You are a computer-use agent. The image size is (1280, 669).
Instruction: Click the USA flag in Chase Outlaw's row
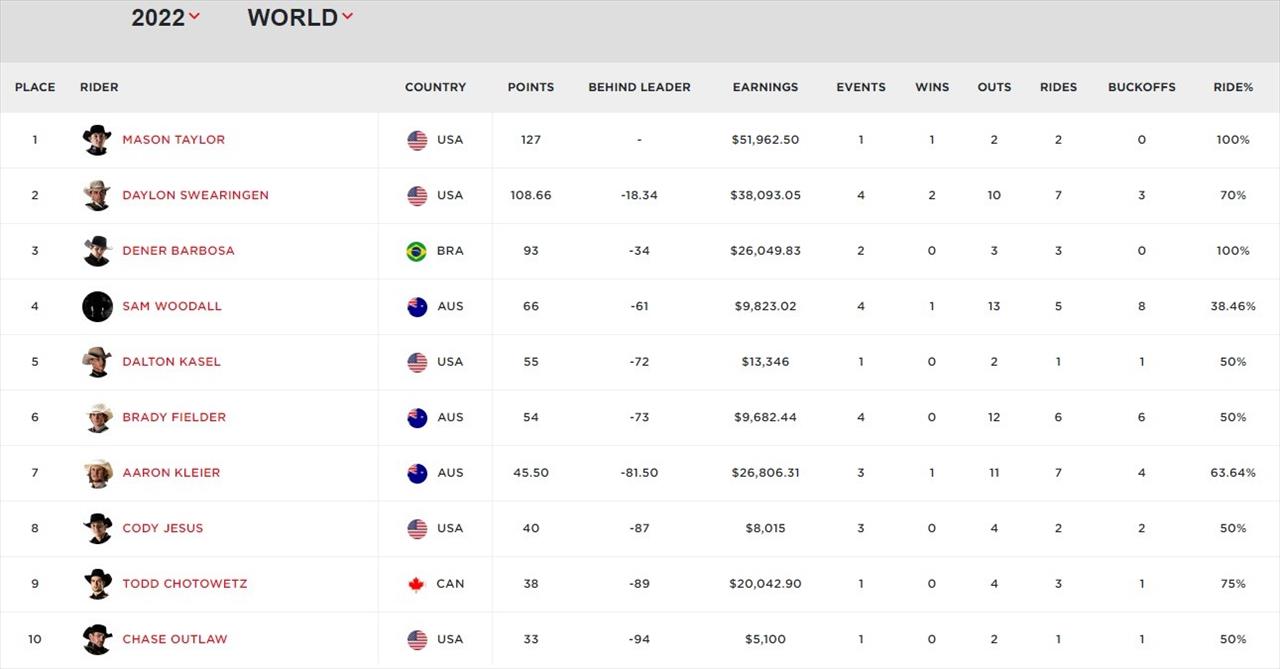[x=417, y=640]
